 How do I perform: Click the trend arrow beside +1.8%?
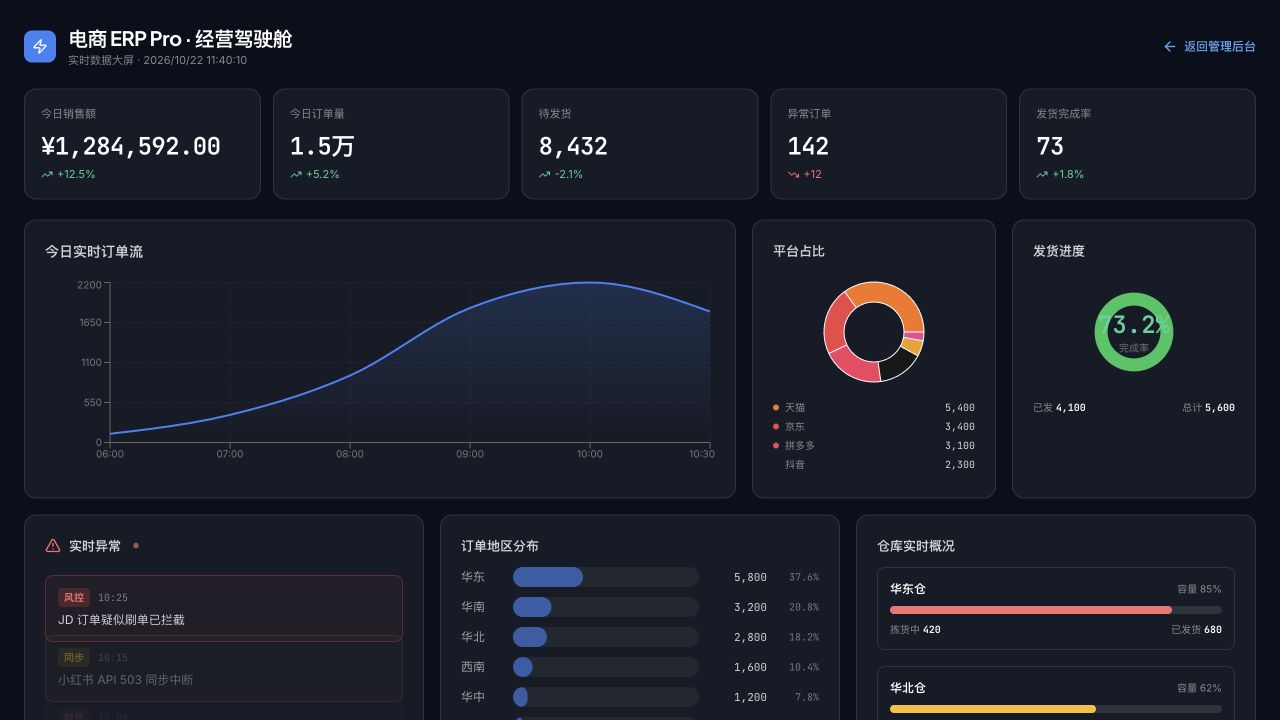click(1043, 174)
